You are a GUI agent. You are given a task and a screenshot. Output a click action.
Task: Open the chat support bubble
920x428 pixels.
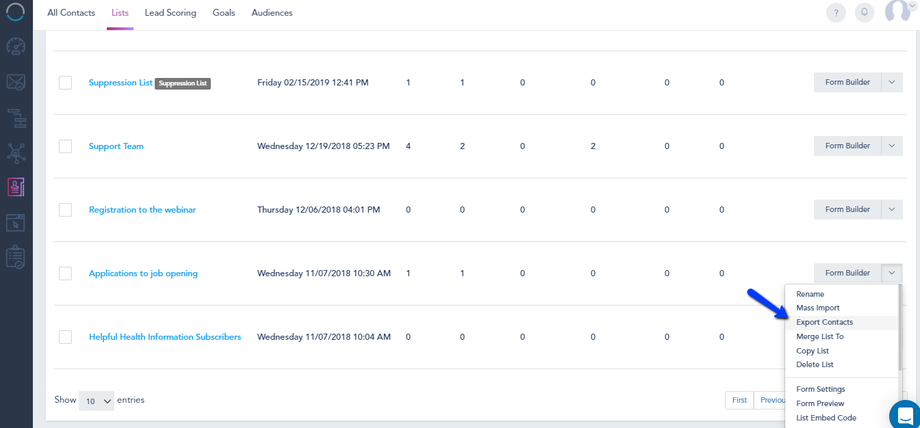pos(905,415)
